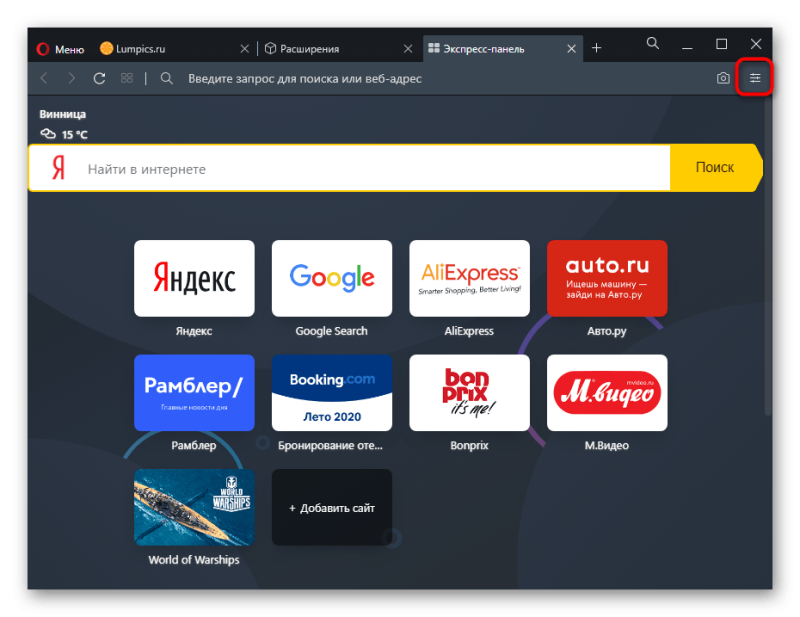This screenshot has width=800, height=617.
Task: Reload the page
Action: pyautogui.click(x=99, y=78)
